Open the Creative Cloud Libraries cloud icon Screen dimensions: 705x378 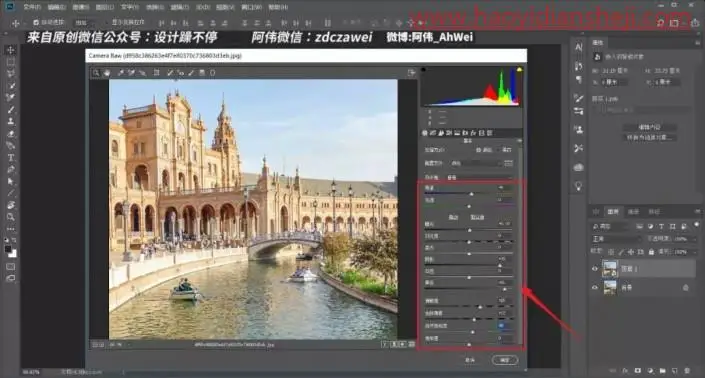pos(579,167)
